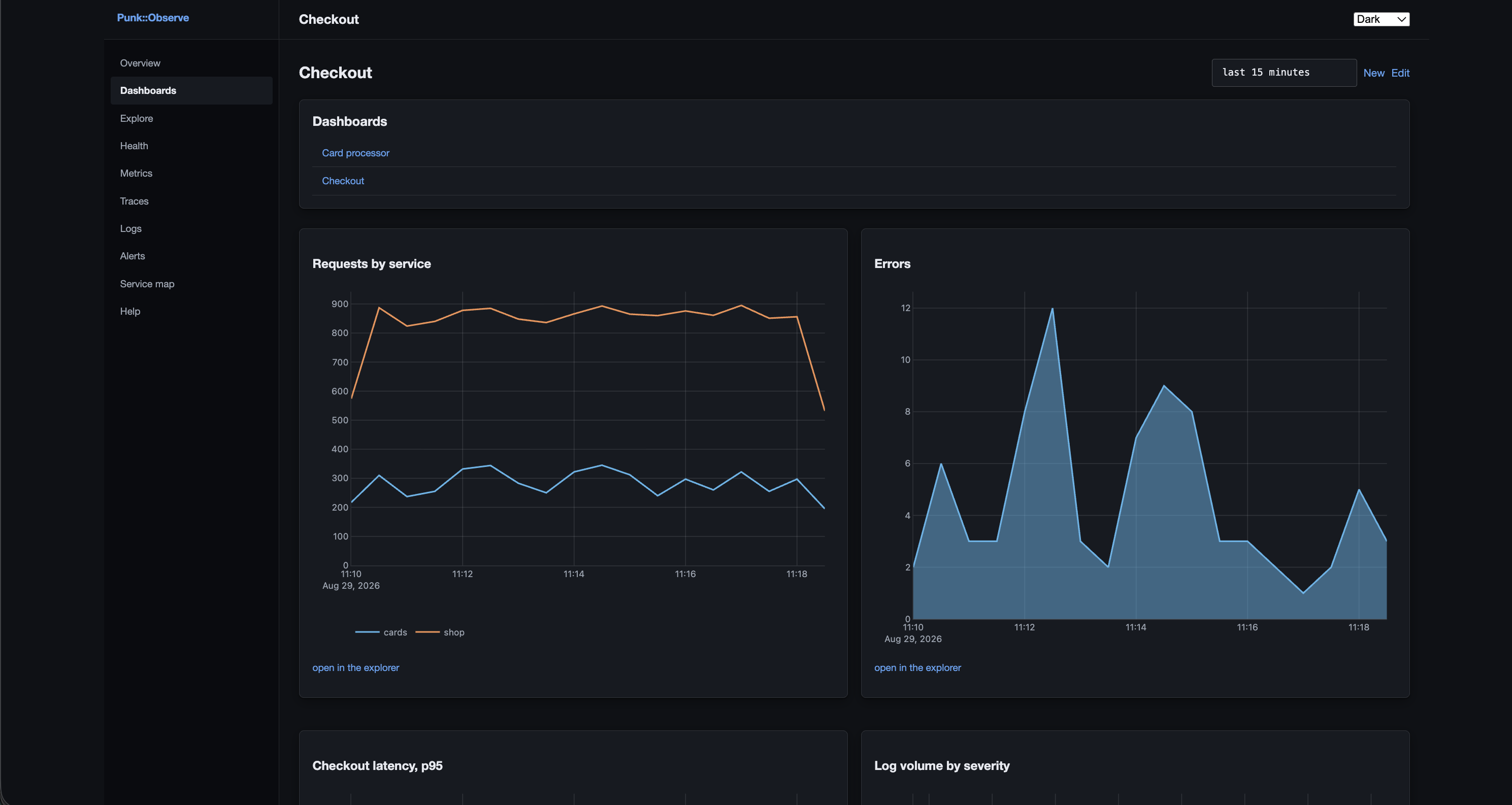Screen dimensions: 1512x805
Task: Click the 'last 15 minutes' time range field
Action: coord(1284,72)
